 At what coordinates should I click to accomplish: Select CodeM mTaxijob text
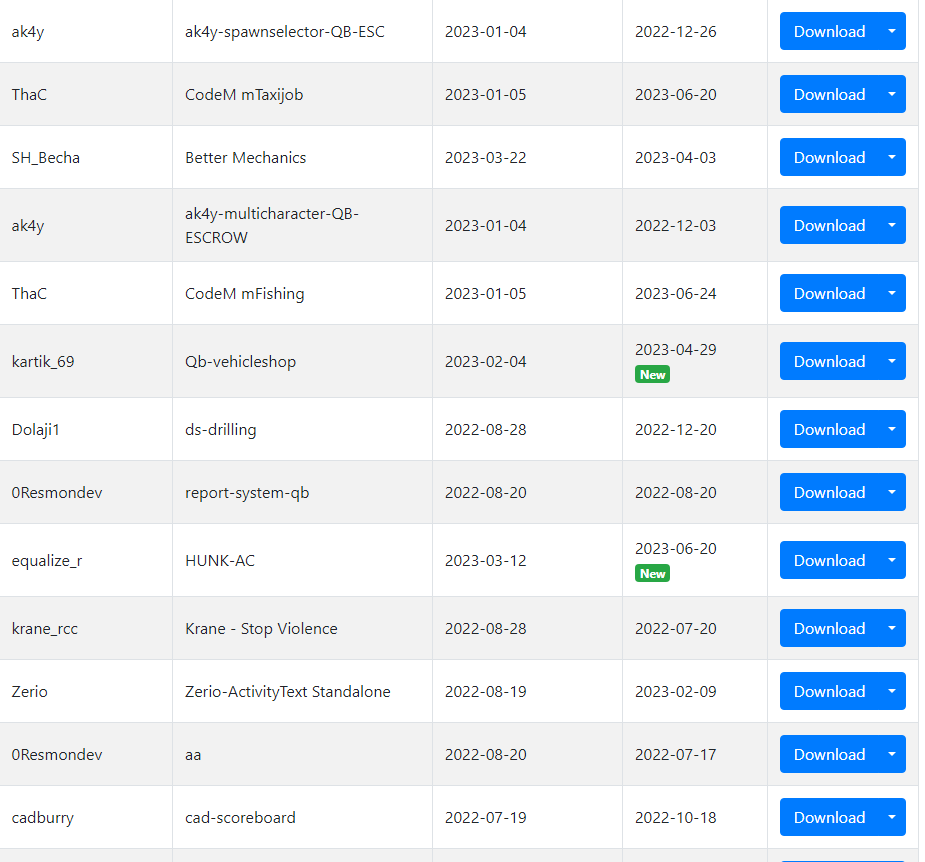pos(244,95)
